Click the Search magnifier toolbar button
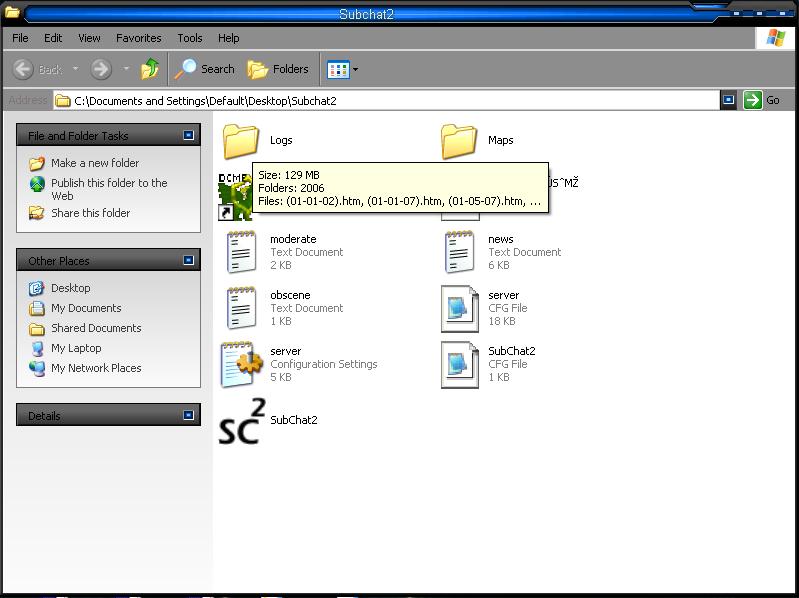799x598 pixels. click(x=204, y=69)
